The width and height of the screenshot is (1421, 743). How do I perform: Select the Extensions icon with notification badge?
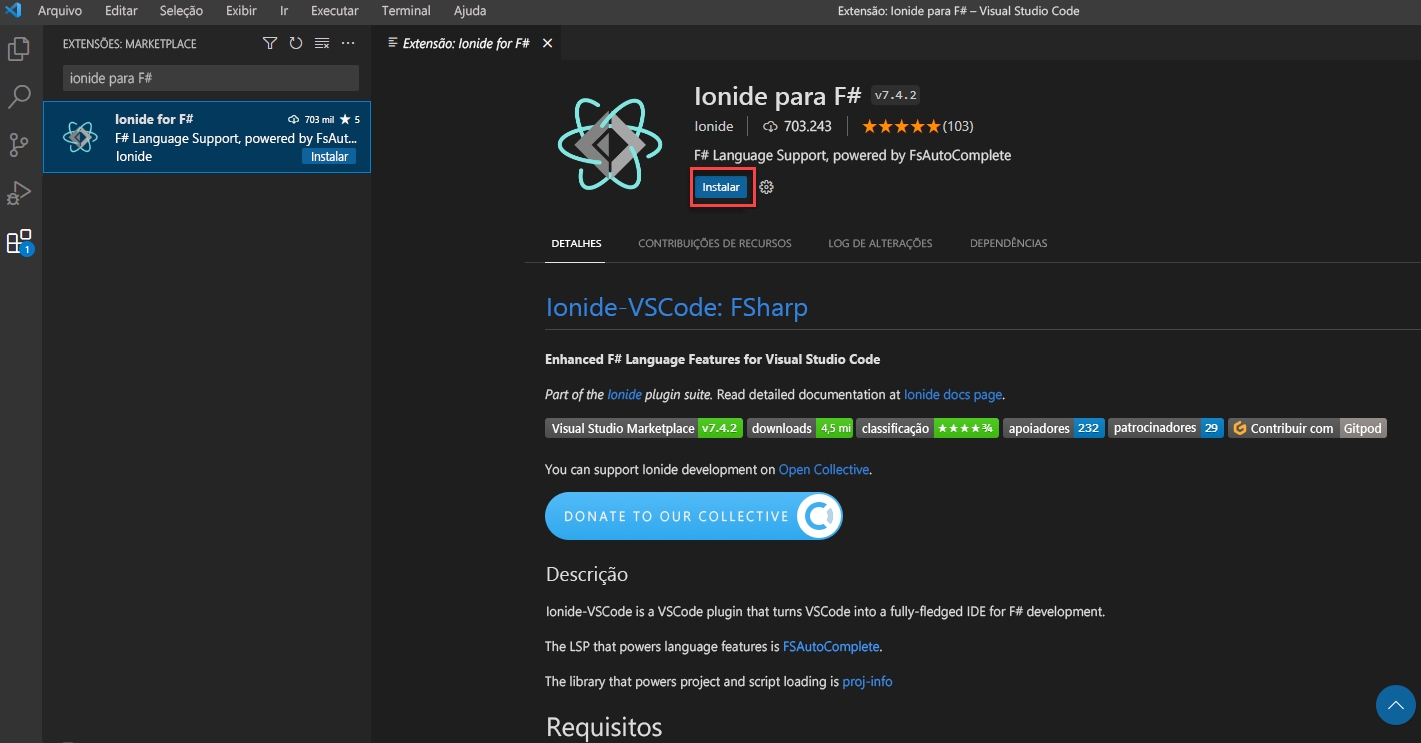18,240
